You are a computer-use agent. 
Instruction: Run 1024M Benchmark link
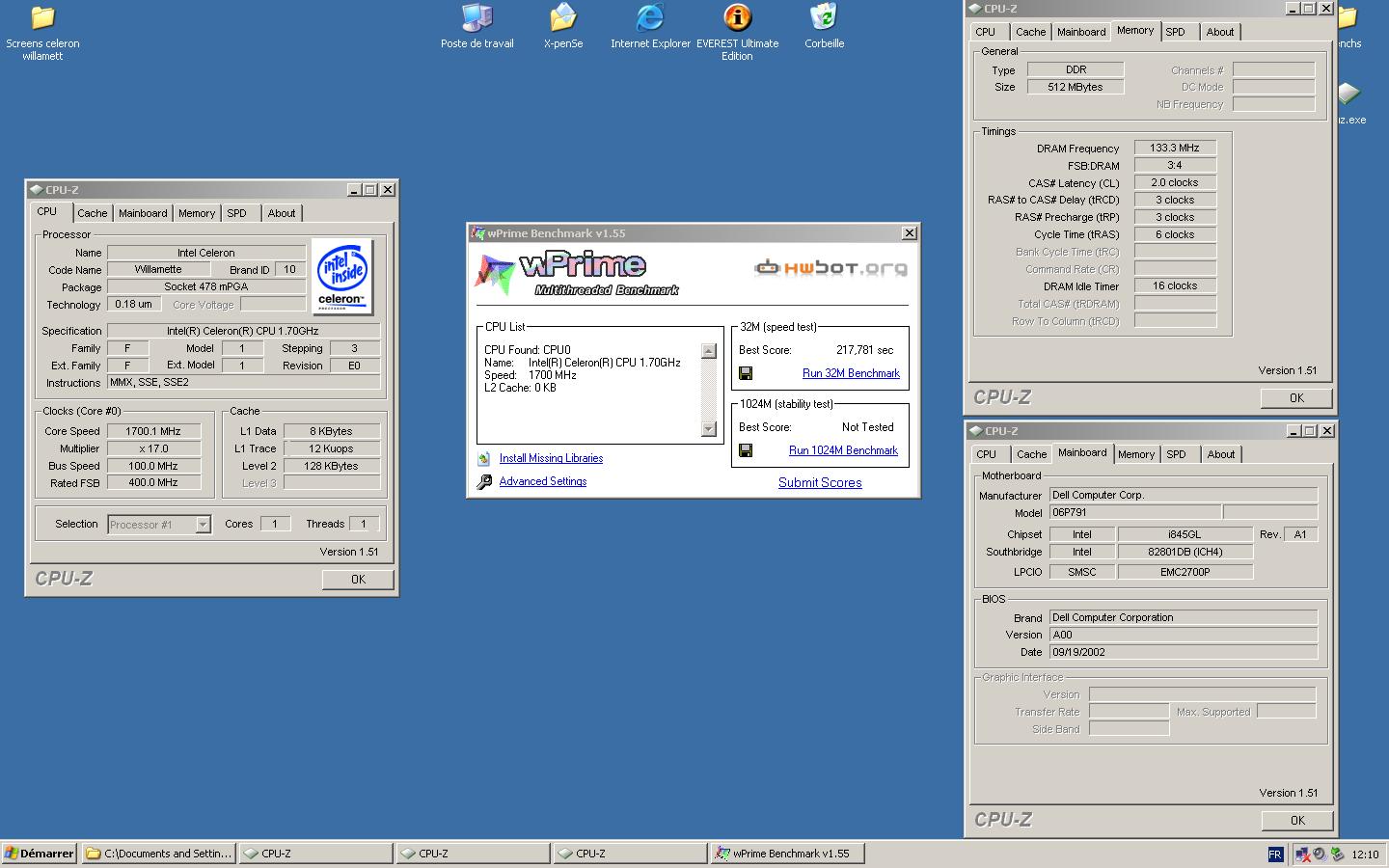843,450
